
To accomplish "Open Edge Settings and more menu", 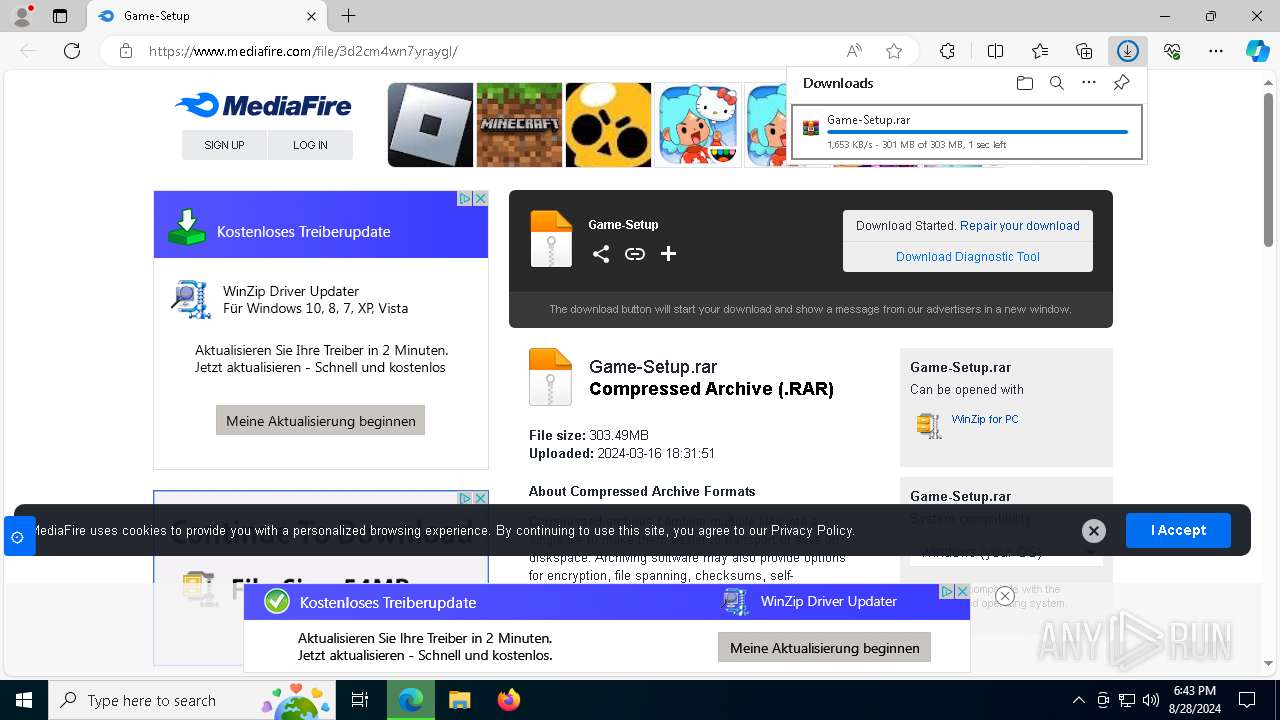I will click(x=1216, y=51).
